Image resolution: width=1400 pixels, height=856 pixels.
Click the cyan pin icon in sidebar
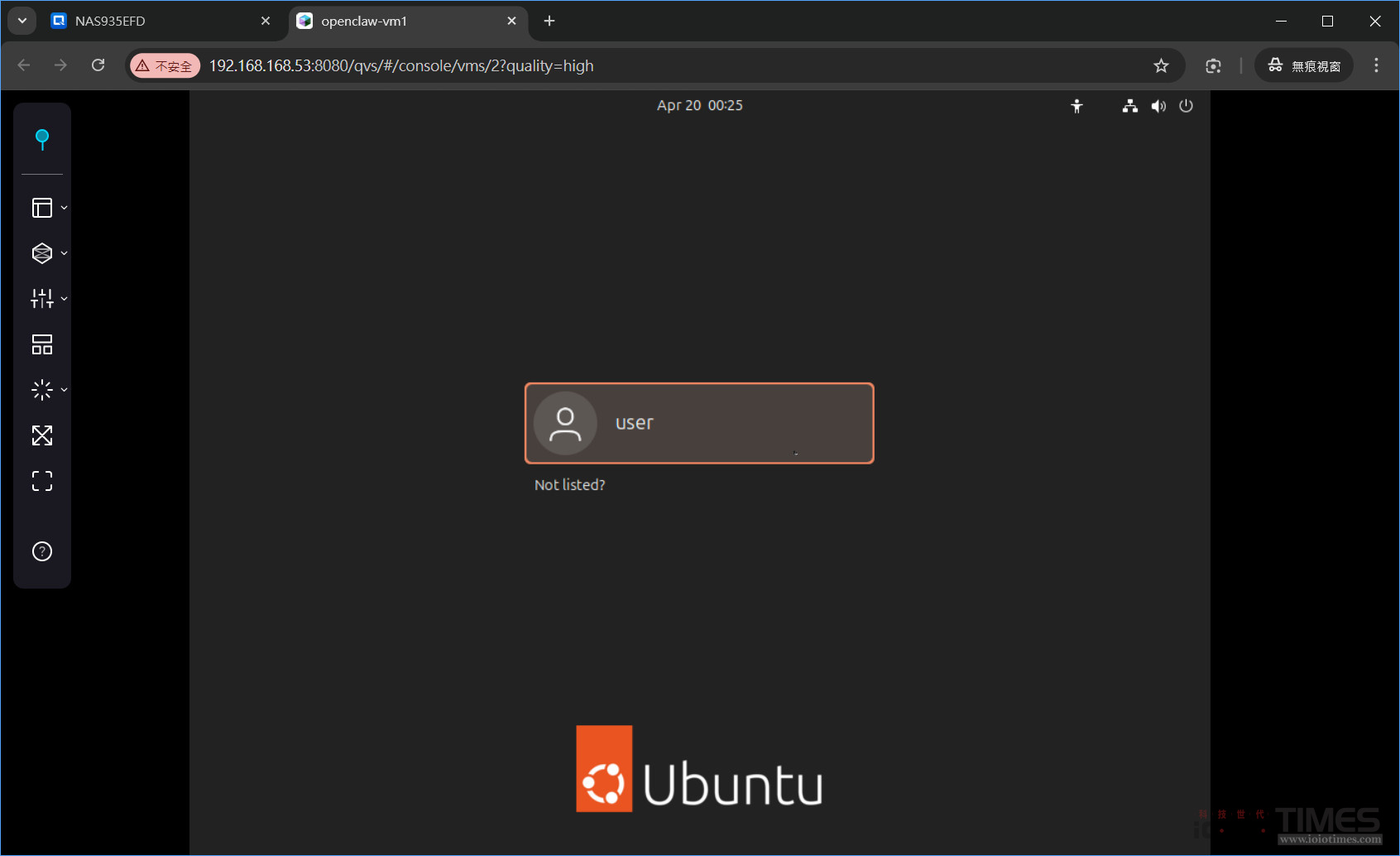(x=42, y=139)
